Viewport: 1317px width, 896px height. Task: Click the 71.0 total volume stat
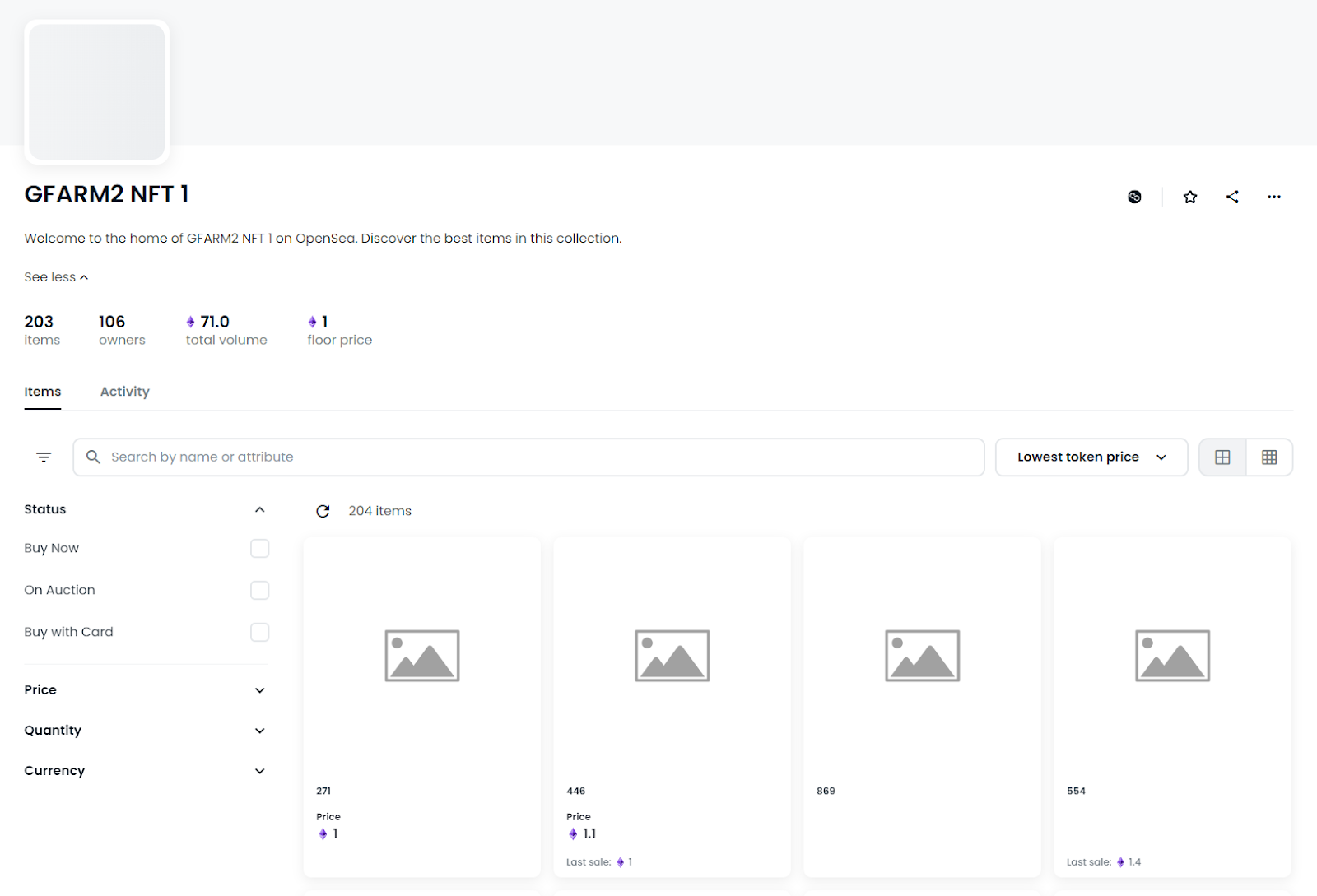226,330
